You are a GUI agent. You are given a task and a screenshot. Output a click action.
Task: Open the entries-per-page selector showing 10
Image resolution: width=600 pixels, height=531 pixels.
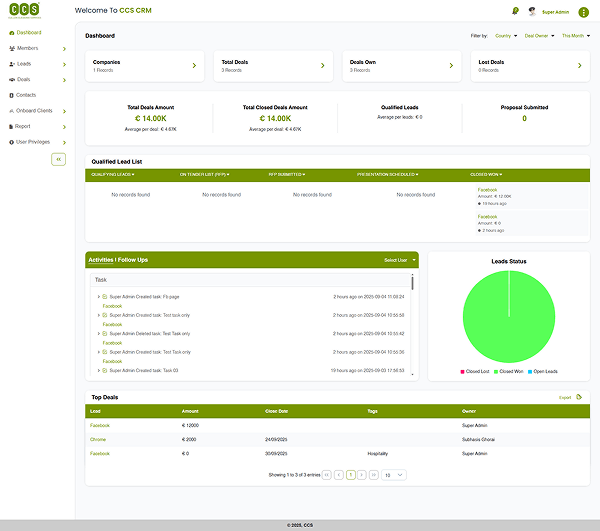click(x=393, y=475)
